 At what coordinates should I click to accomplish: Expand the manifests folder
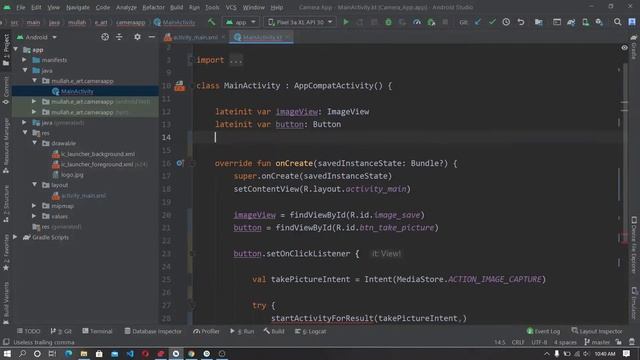(x=24, y=60)
